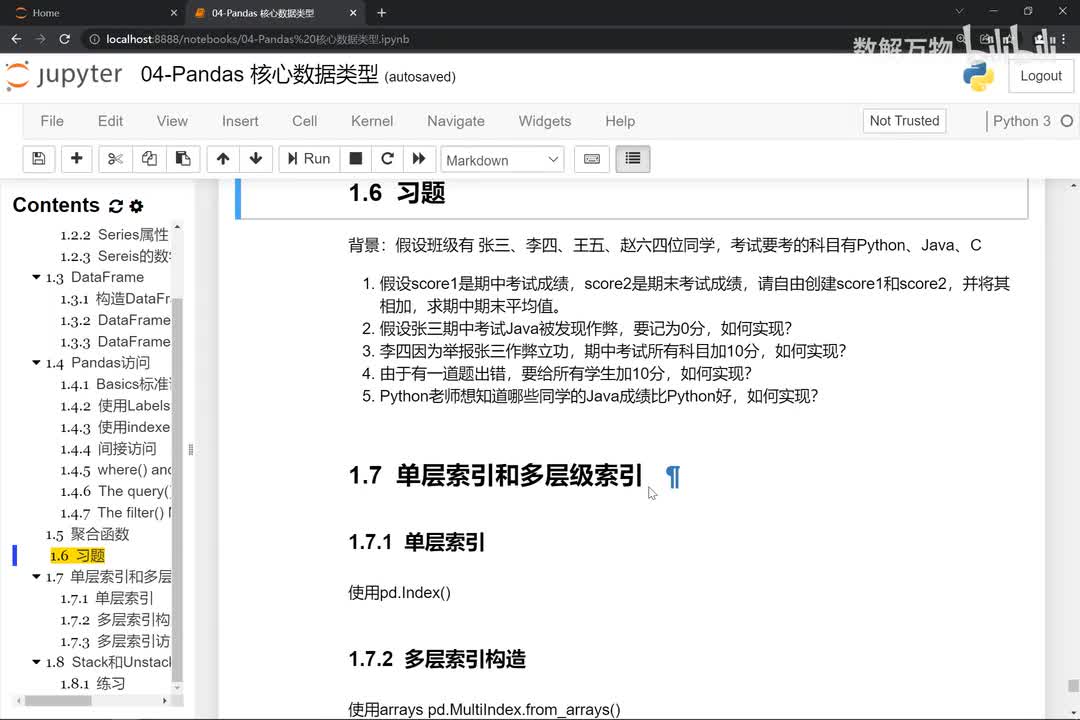This screenshot has width=1080, height=720.
Task: Open the Insert menu
Action: [240, 121]
